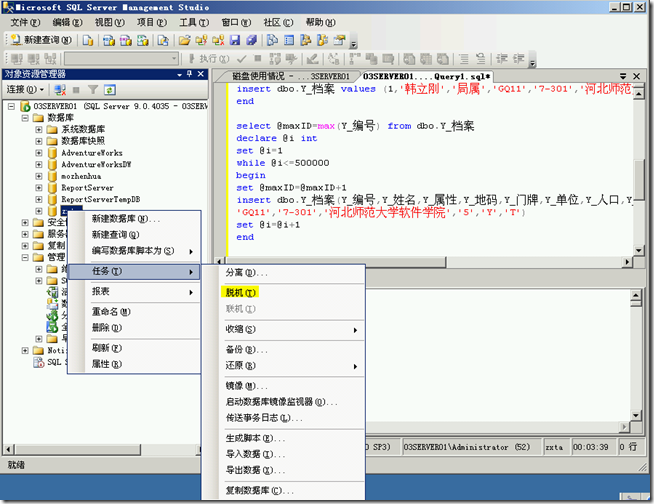Screen dimensions: 654x504
Task: Click the Disconnect icon in Object Explorer toolbar
Action: (x=60, y=89)
